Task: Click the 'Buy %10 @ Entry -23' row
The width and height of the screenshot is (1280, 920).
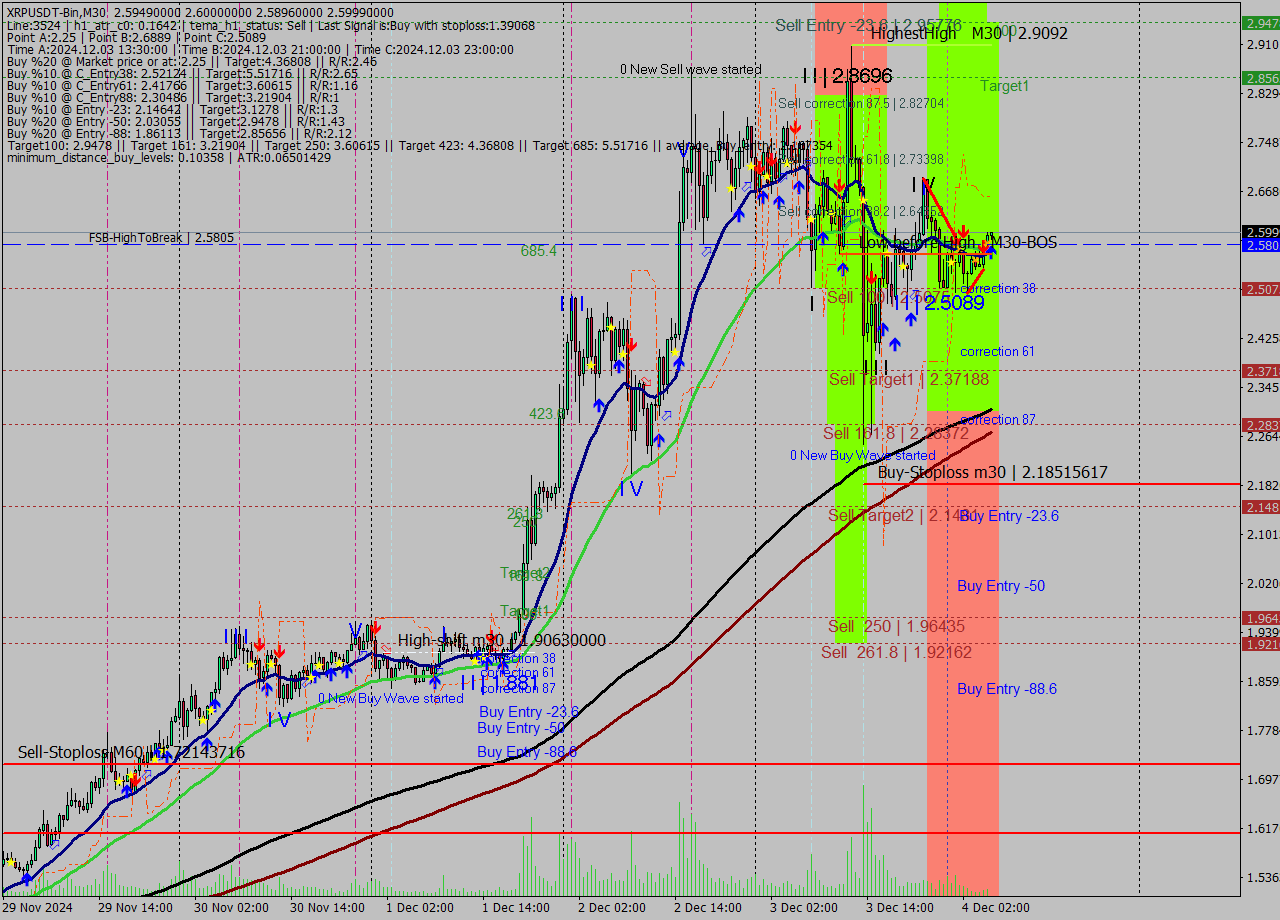Action: click(x=172, y=110)
